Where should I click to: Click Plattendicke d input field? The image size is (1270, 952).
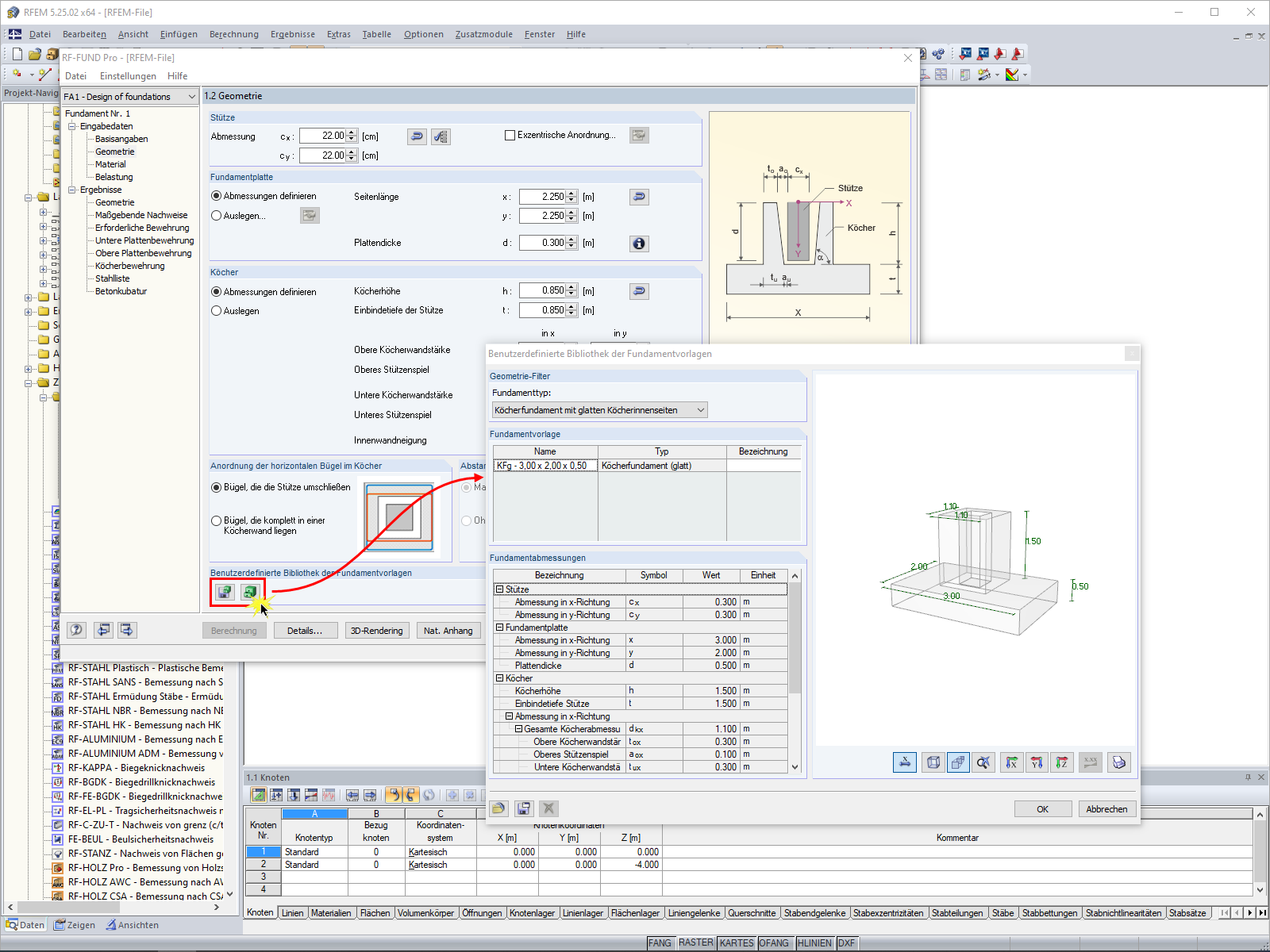coord(542,243)
